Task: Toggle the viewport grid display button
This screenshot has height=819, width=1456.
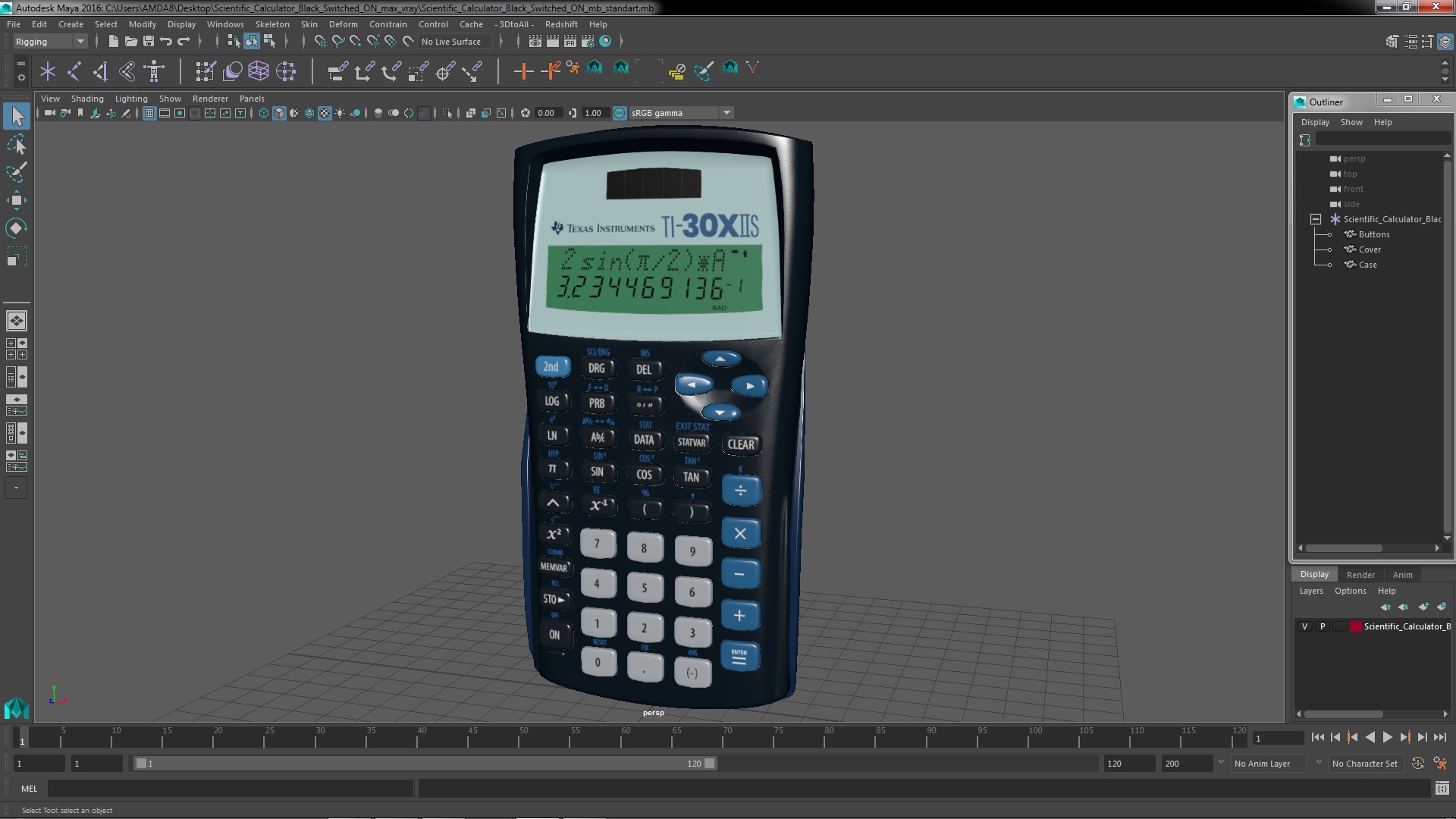Action: click(x=149, y=113)
